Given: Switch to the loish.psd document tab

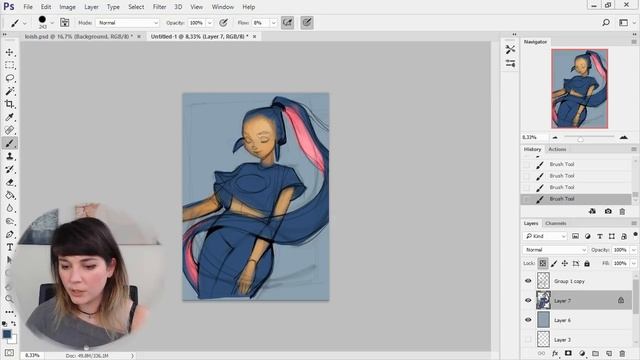Looking at the screenshot, I should click(x=79, y=36).
